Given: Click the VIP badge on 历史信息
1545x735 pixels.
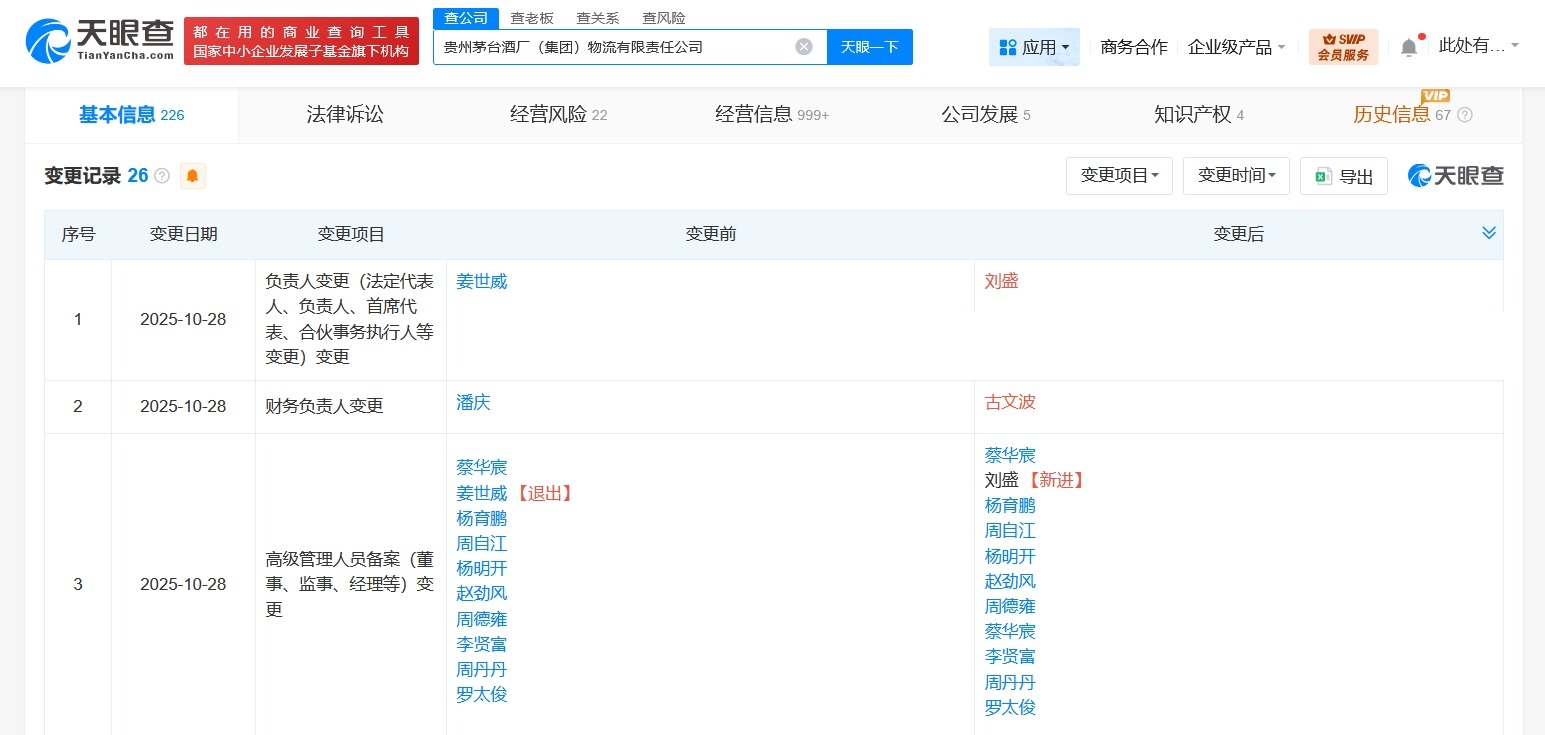Looking at the screenshot, I should tap(1435, 96).
